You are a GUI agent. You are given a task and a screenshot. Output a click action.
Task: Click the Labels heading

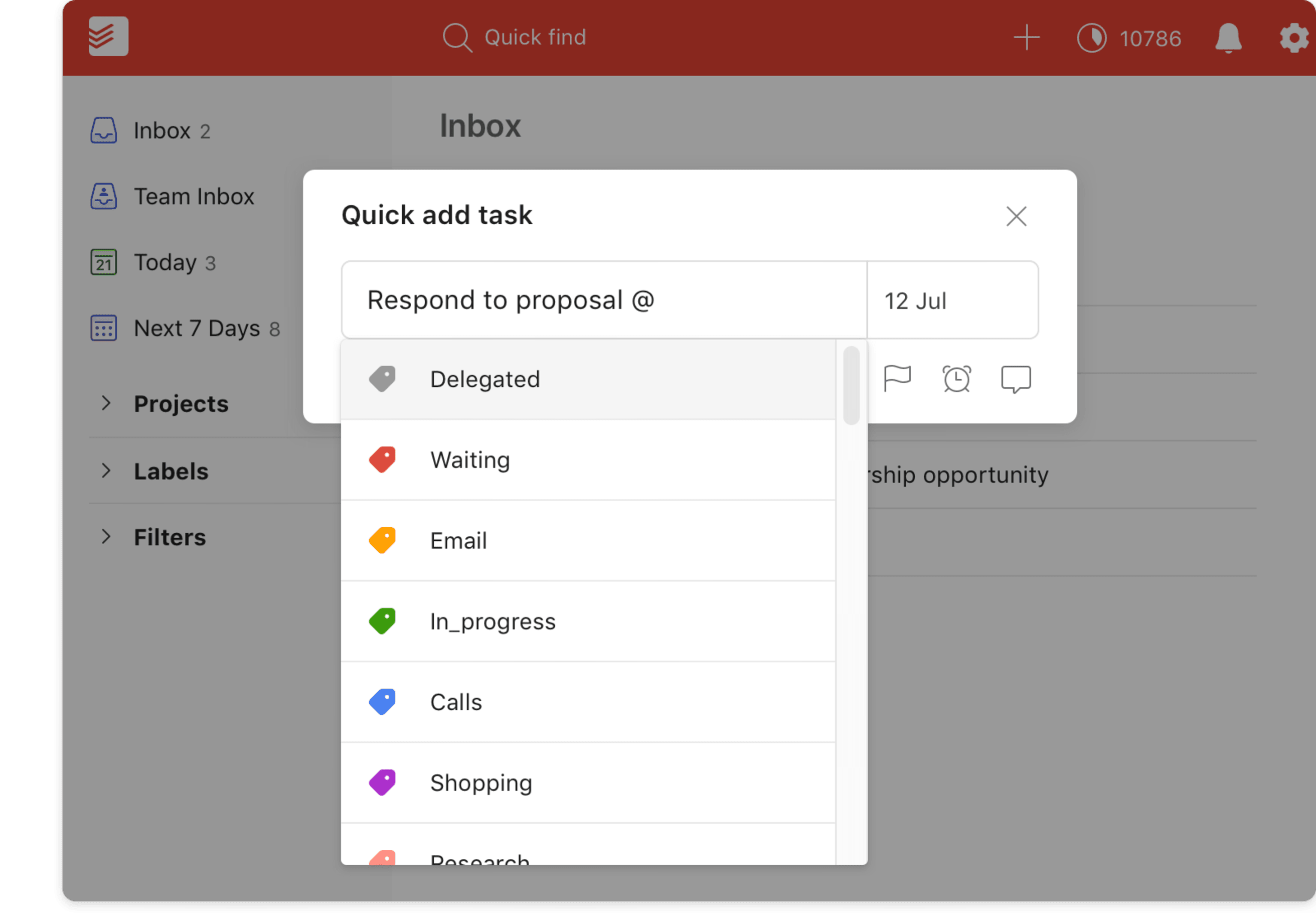point(171,472)
